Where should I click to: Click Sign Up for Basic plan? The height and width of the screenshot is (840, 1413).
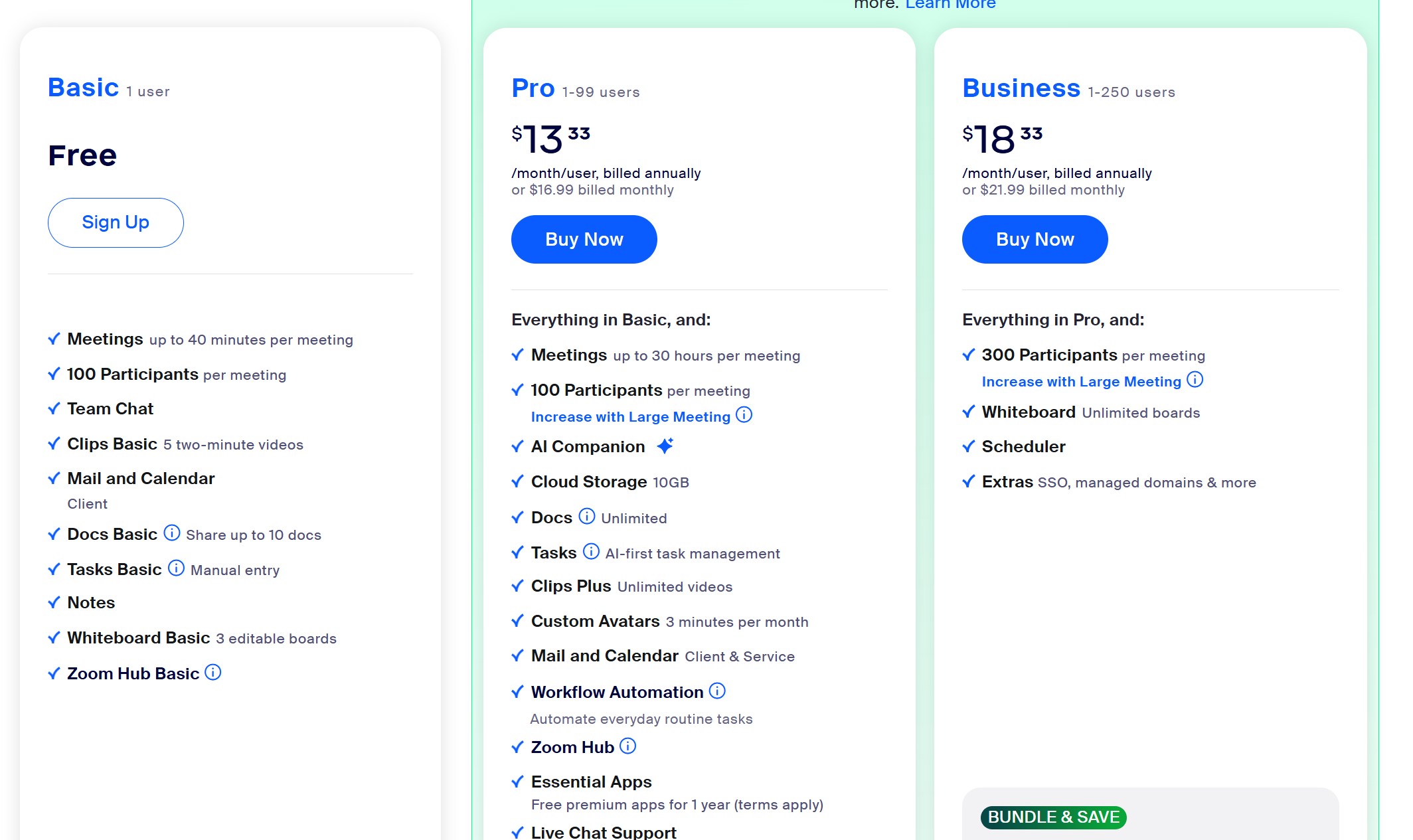pyautogui.click(x=116, y=222)
